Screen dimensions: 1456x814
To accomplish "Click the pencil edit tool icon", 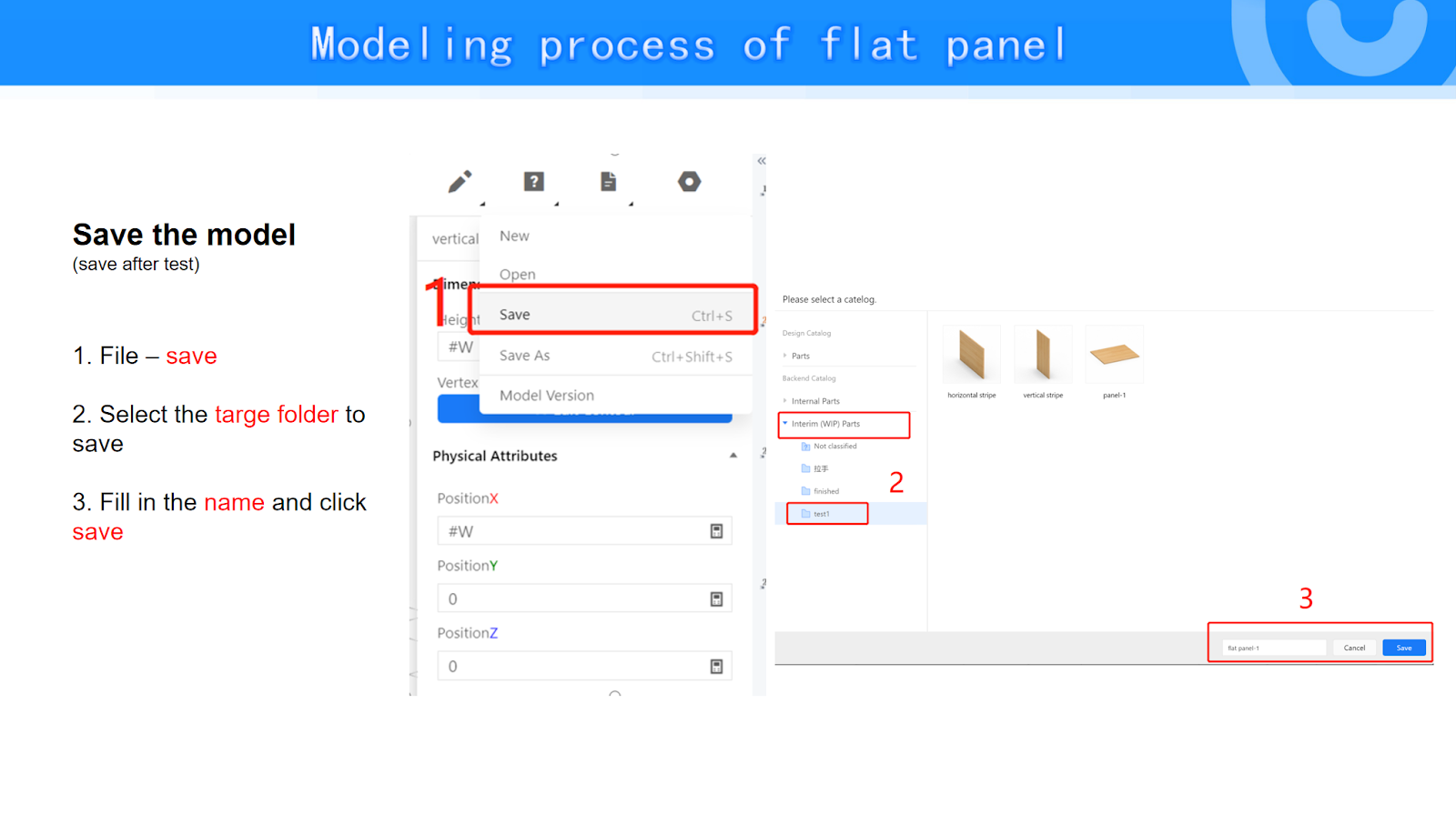I will (460, 182).
